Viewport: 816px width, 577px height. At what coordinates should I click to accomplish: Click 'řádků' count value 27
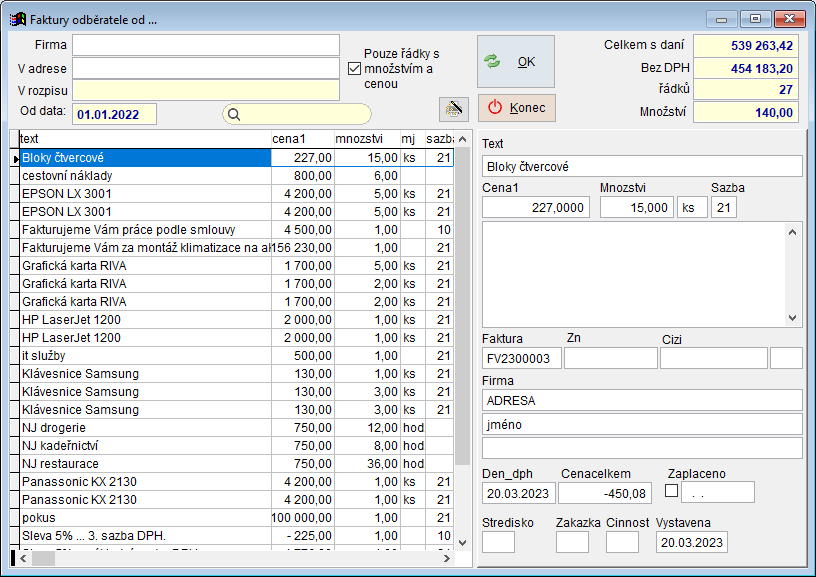point(746,89)
